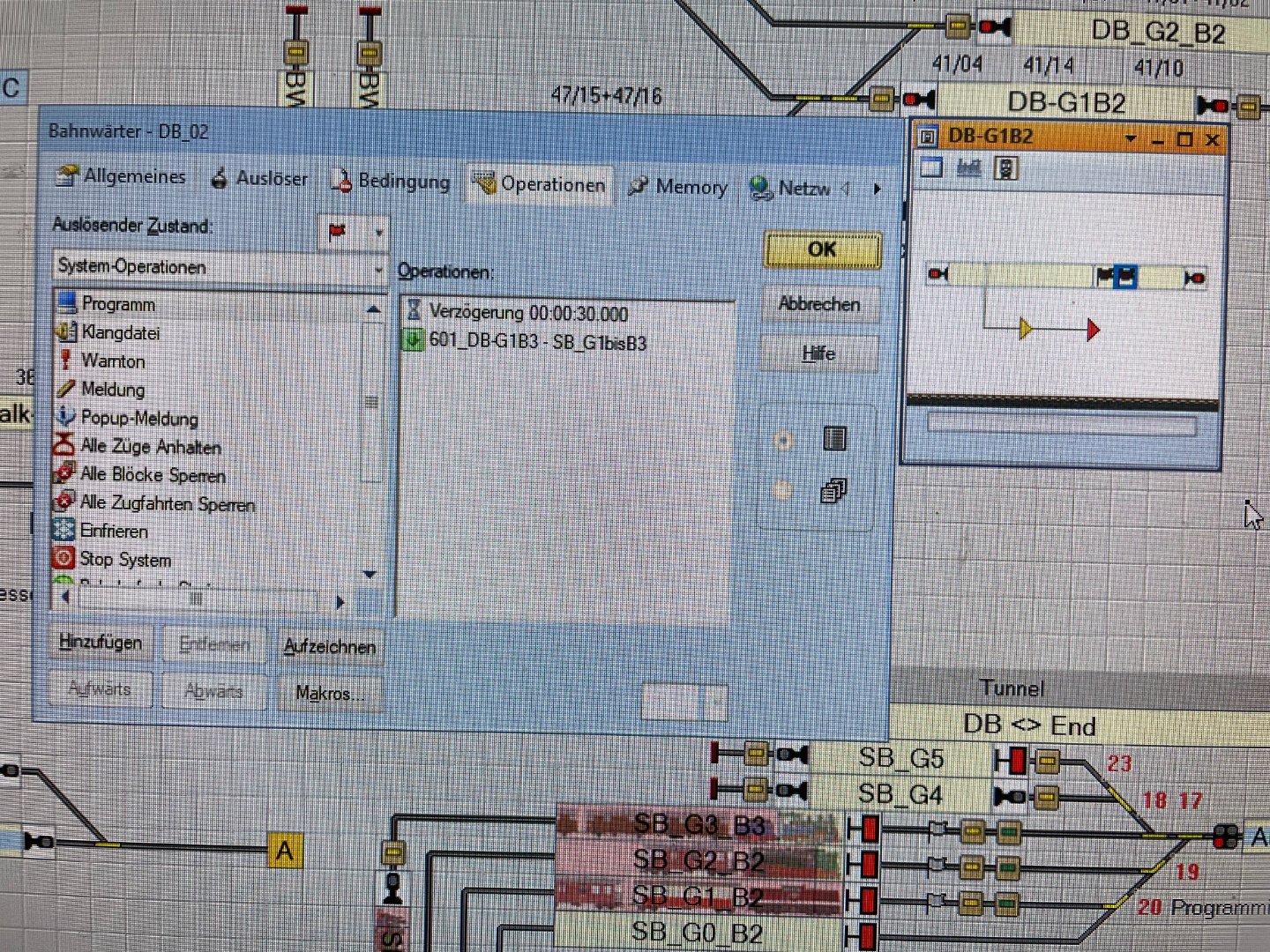Select the Popup-Meldung operation

pyautogui.click(x=138, y=419)
